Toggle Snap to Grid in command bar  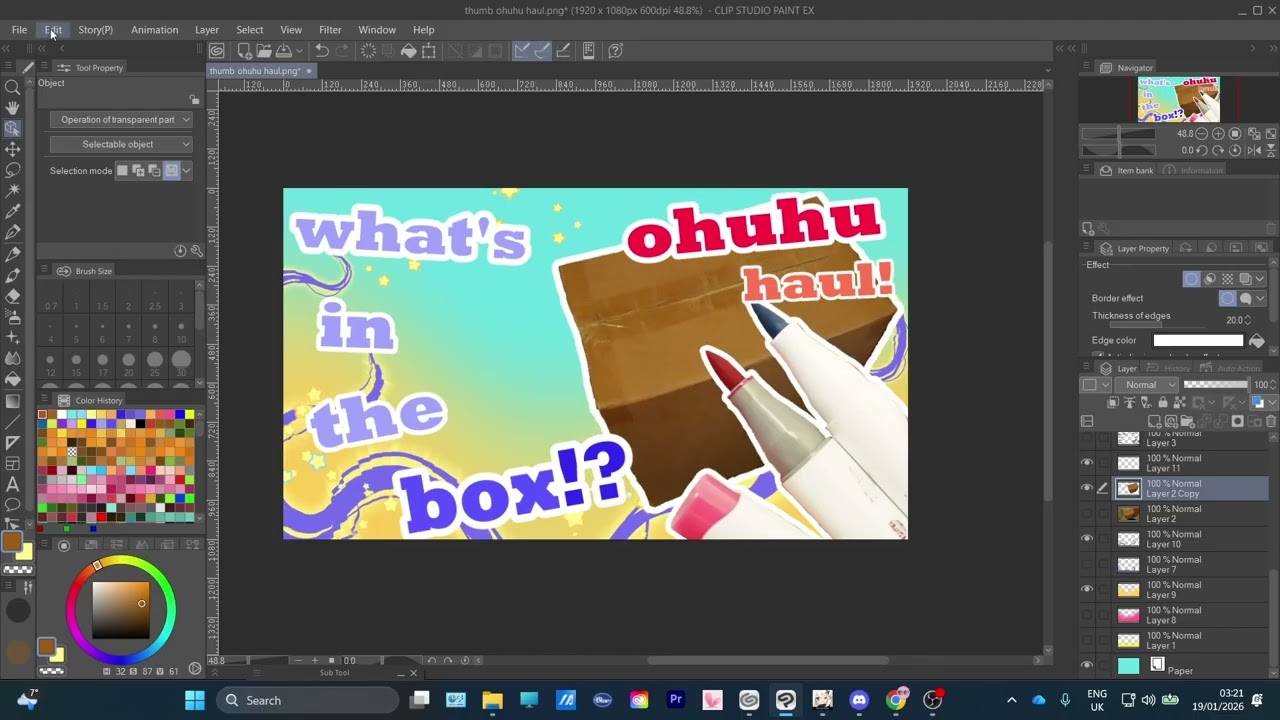(563, 51)
